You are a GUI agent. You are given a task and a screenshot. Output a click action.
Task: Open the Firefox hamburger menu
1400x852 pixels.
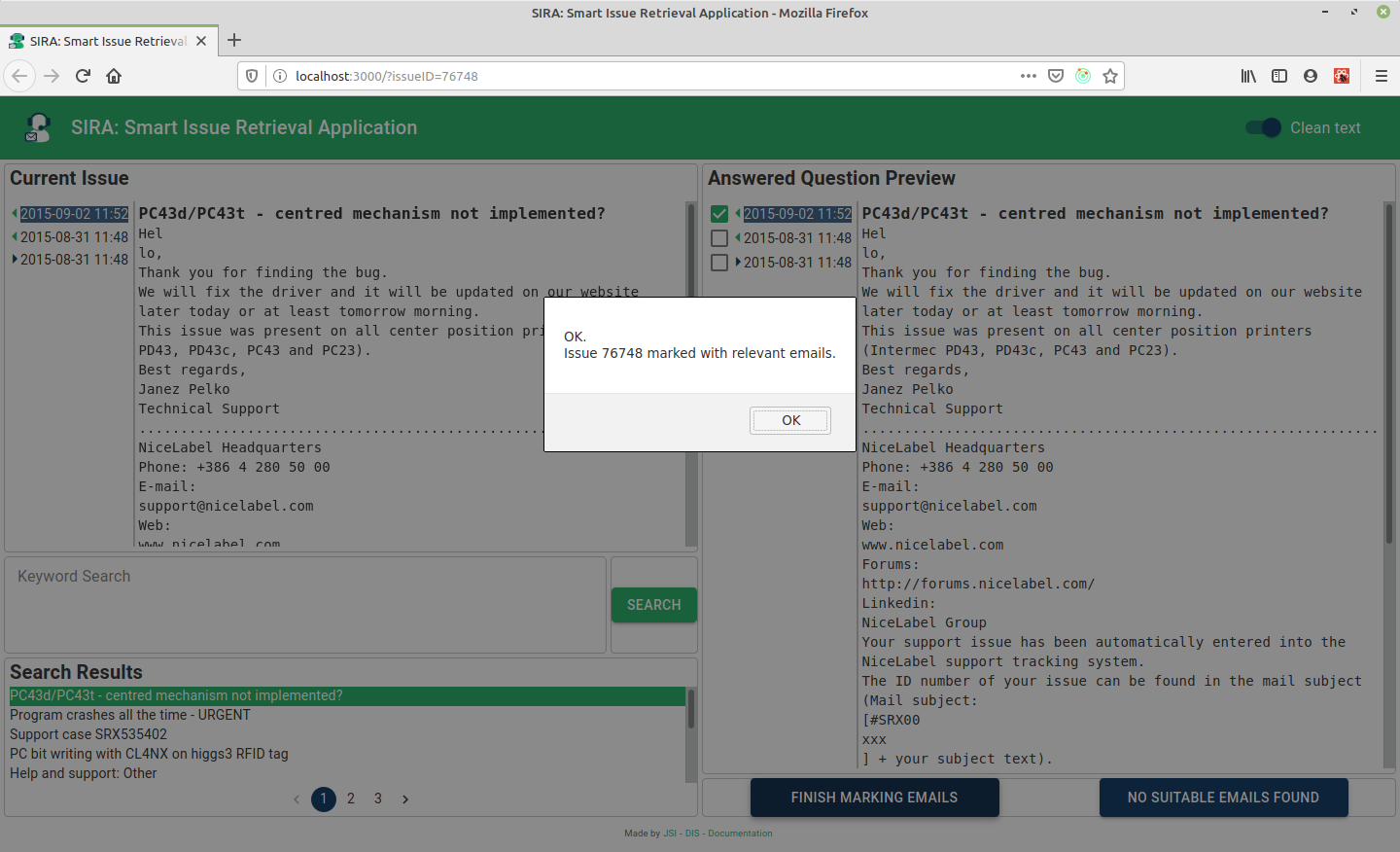pyautogui.click(x=1382, y=76)
